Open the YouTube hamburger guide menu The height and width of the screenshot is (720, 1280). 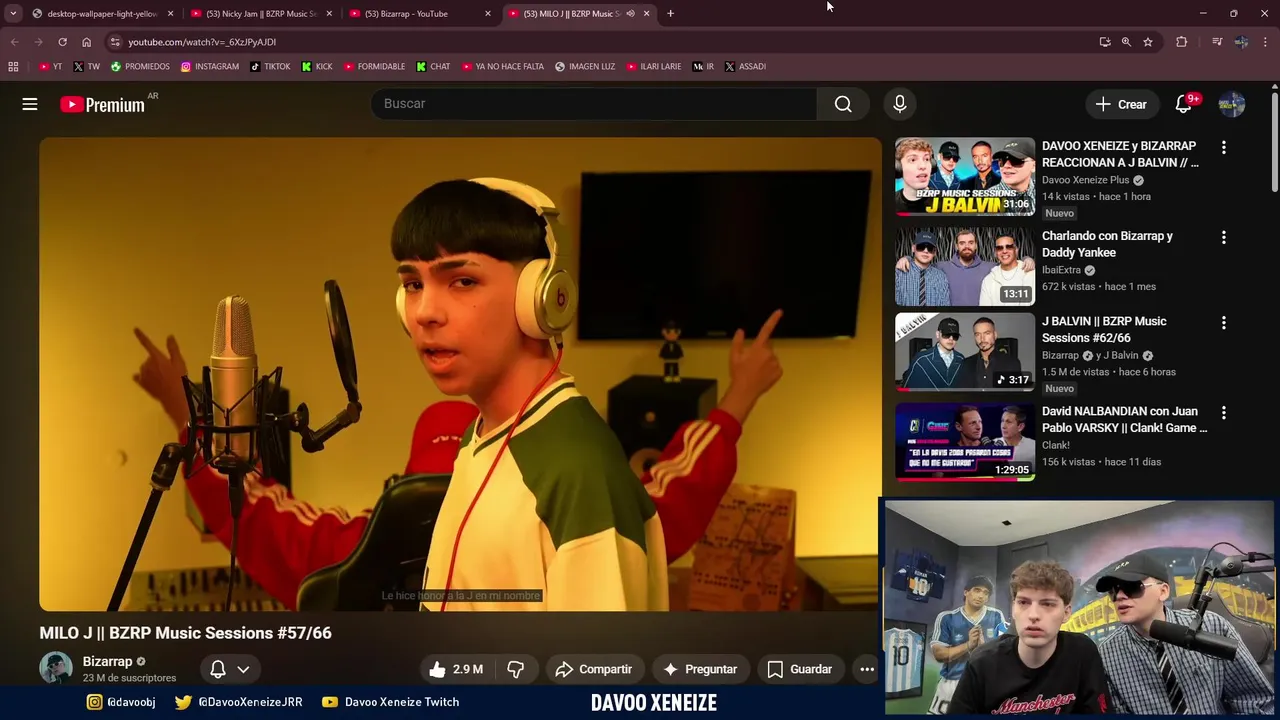tap(30, 104)
